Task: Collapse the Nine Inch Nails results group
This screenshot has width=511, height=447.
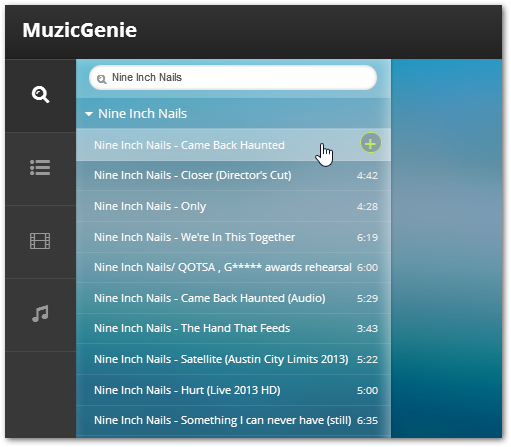Action: [x=89, y=114]
